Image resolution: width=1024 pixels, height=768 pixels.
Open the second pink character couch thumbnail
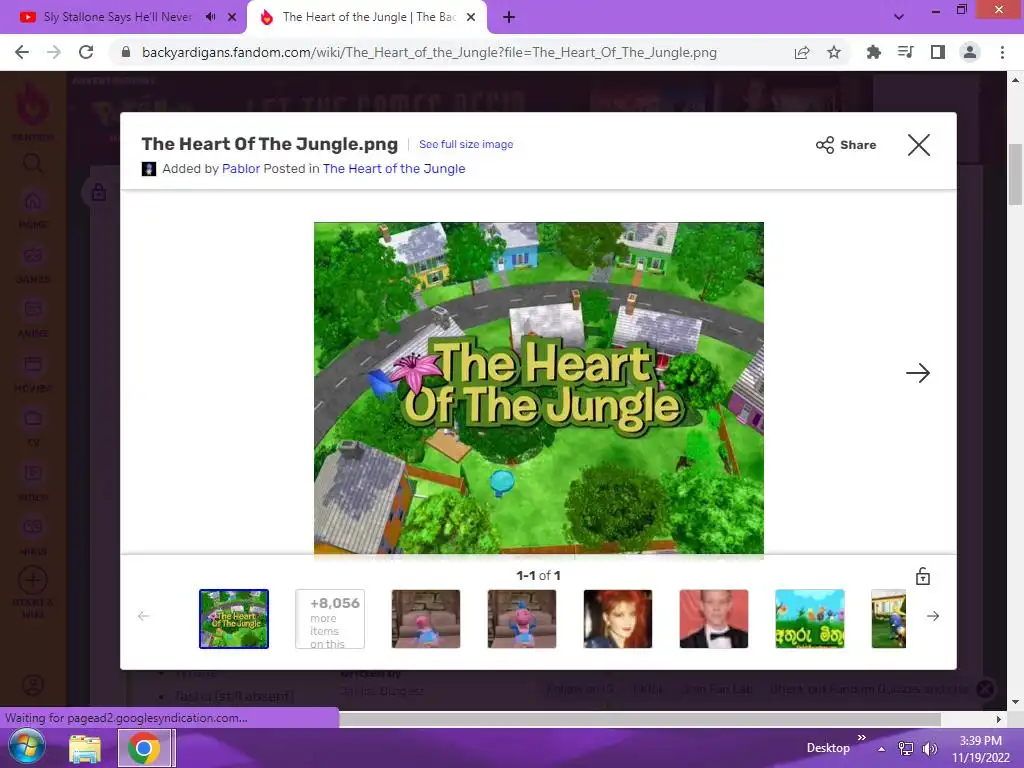click(x=522, y=618)
